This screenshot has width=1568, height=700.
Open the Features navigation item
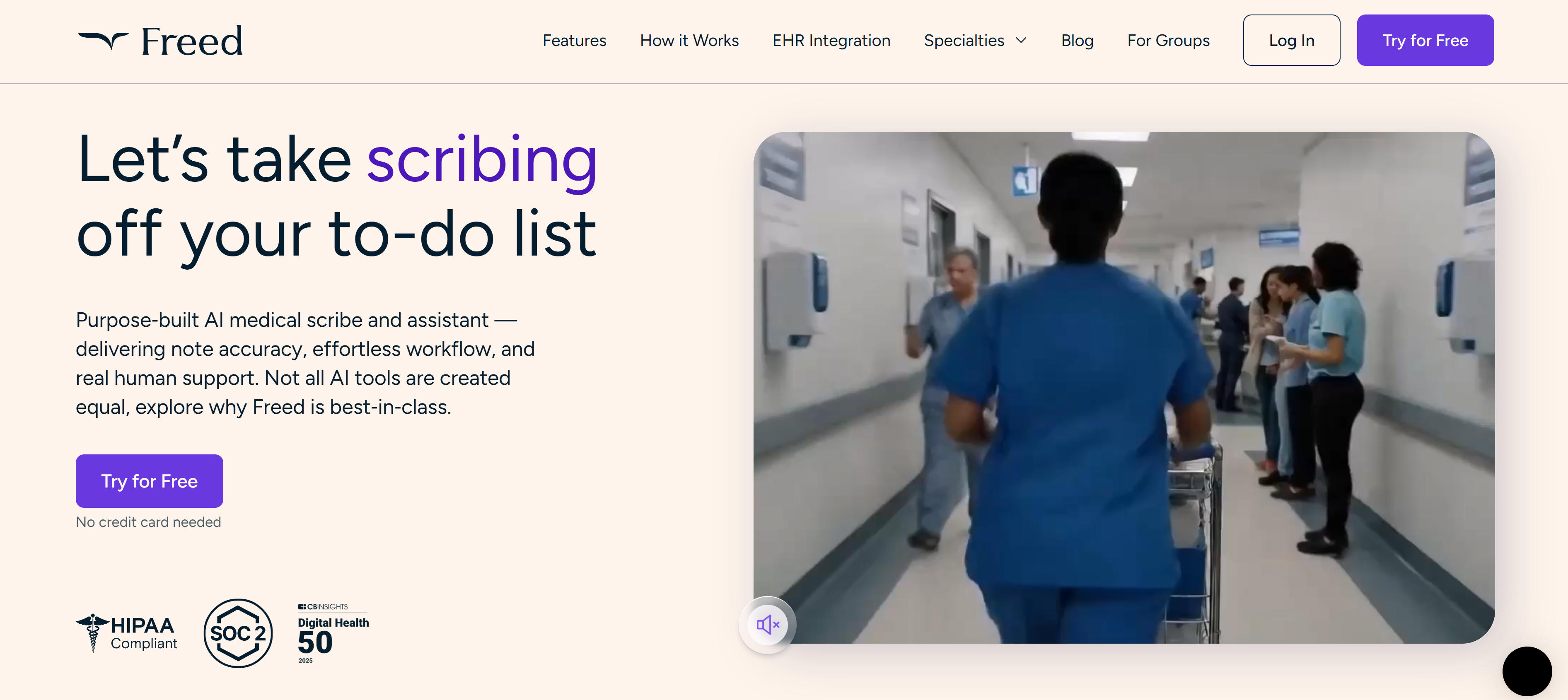tap(574, 40)
